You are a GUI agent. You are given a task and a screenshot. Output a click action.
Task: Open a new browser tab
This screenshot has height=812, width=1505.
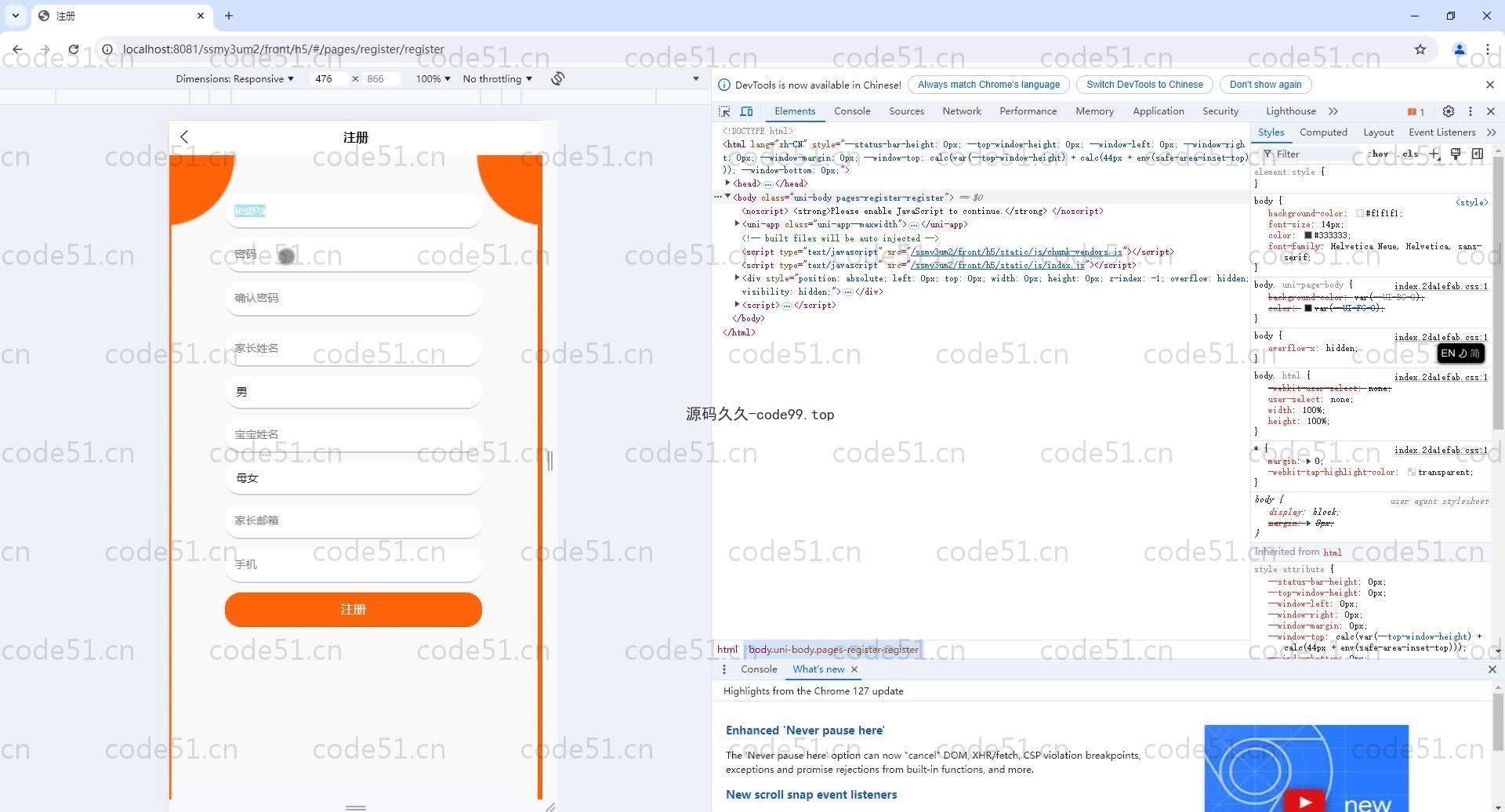point(229,16)
